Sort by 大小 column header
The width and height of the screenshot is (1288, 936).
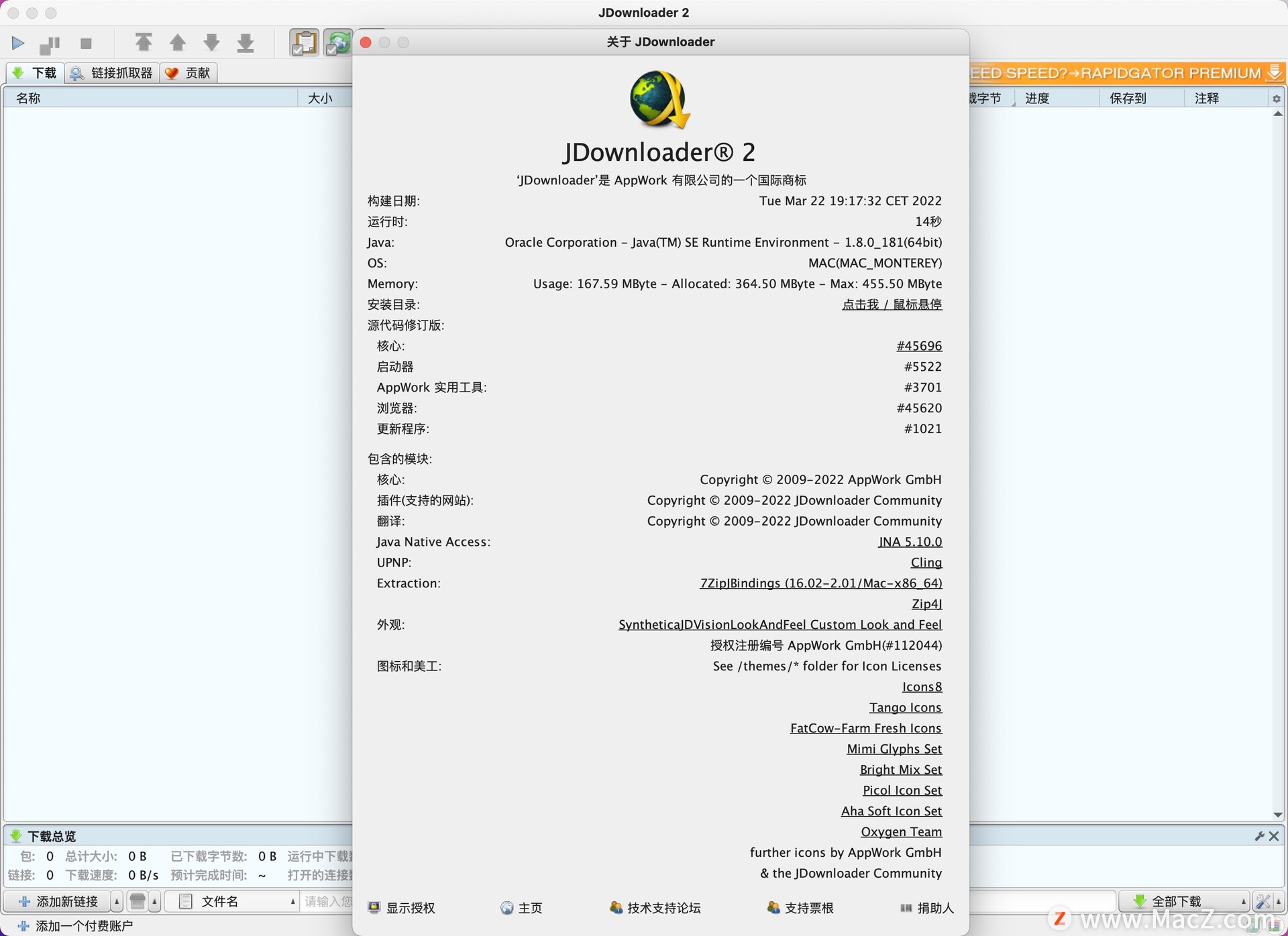[x=325, y=98]
